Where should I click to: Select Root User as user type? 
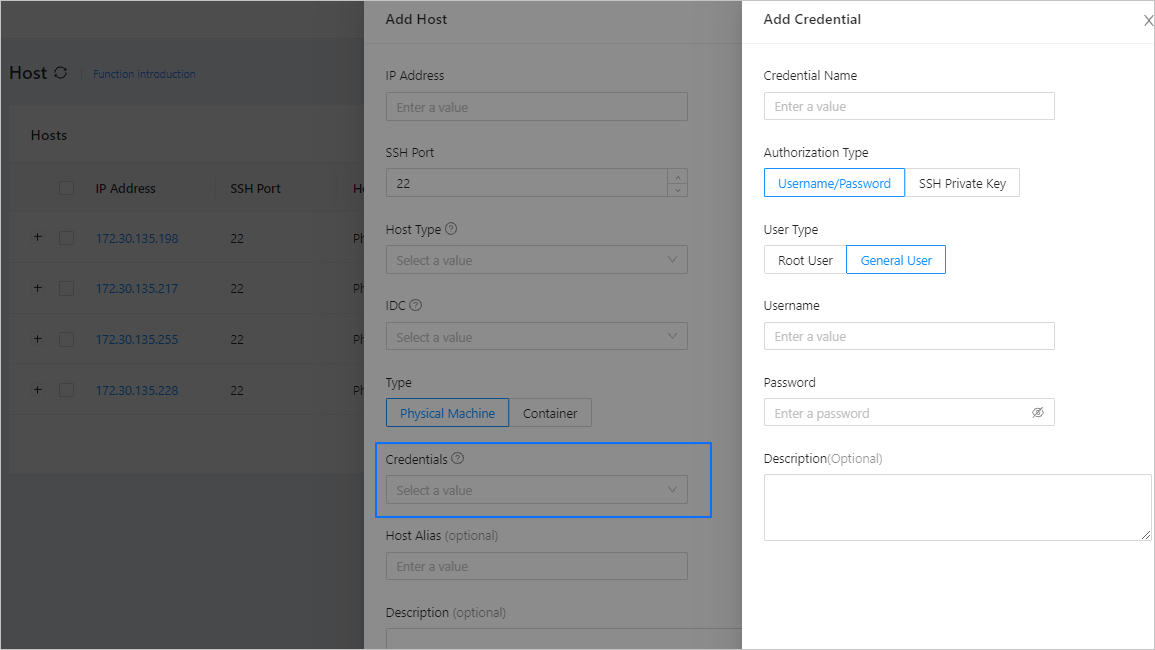pyautogui.click(x=805, y=260)
